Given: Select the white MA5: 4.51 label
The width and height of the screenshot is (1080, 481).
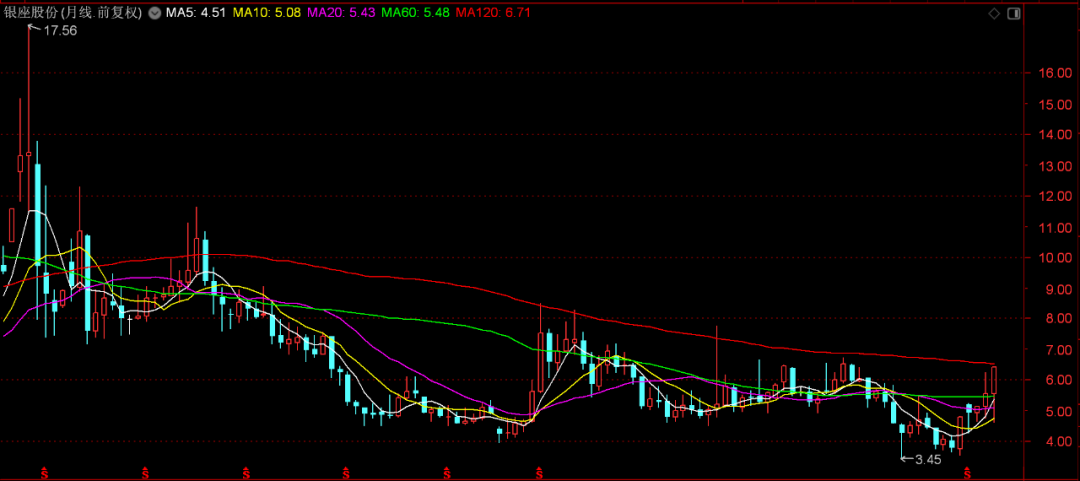Looking at the screenshot, I should click(x=194, y=13).
